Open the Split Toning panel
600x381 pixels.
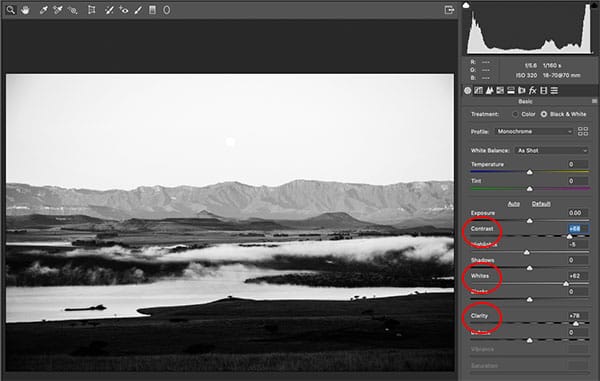coord(510,91)
